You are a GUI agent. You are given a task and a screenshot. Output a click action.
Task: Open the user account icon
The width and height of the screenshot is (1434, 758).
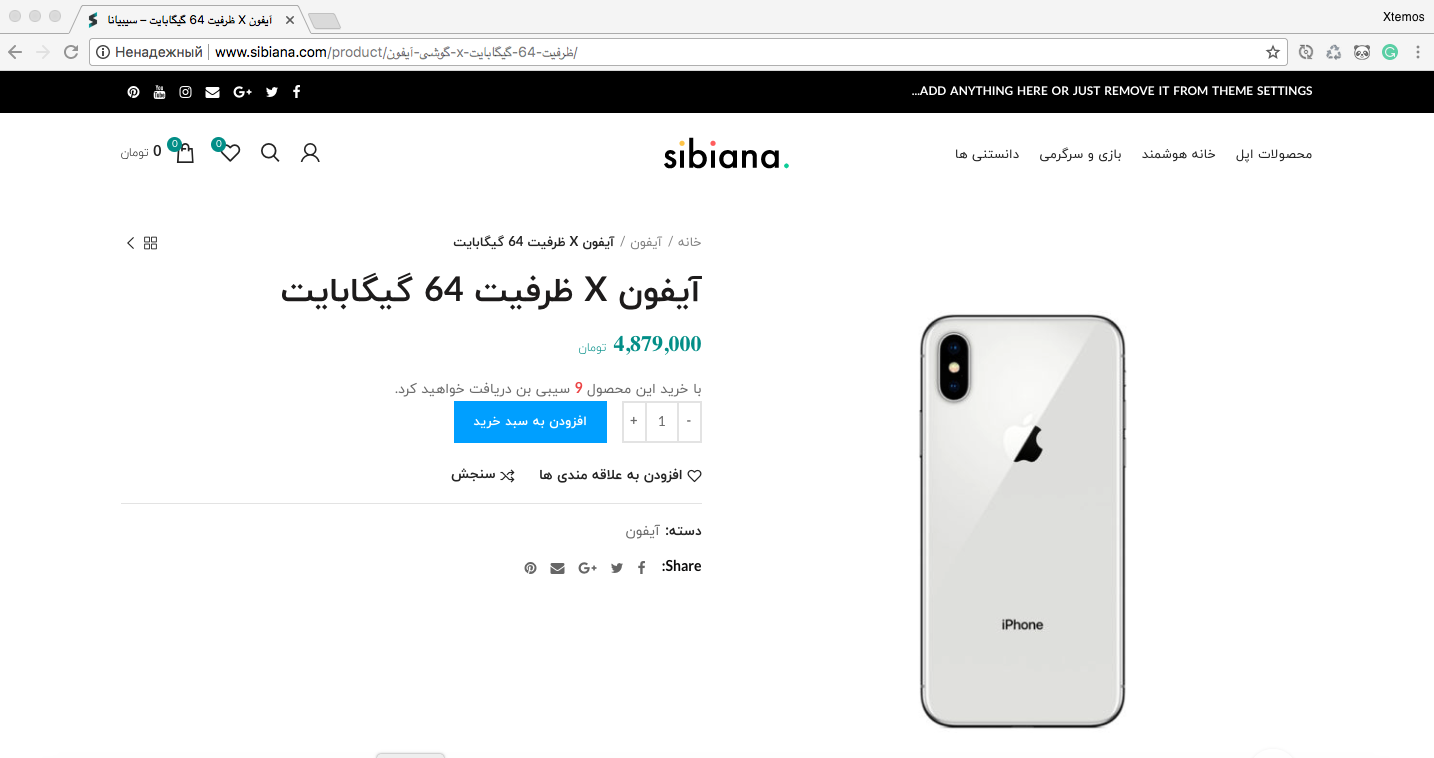pyautogui.click(x=310, y=153)
